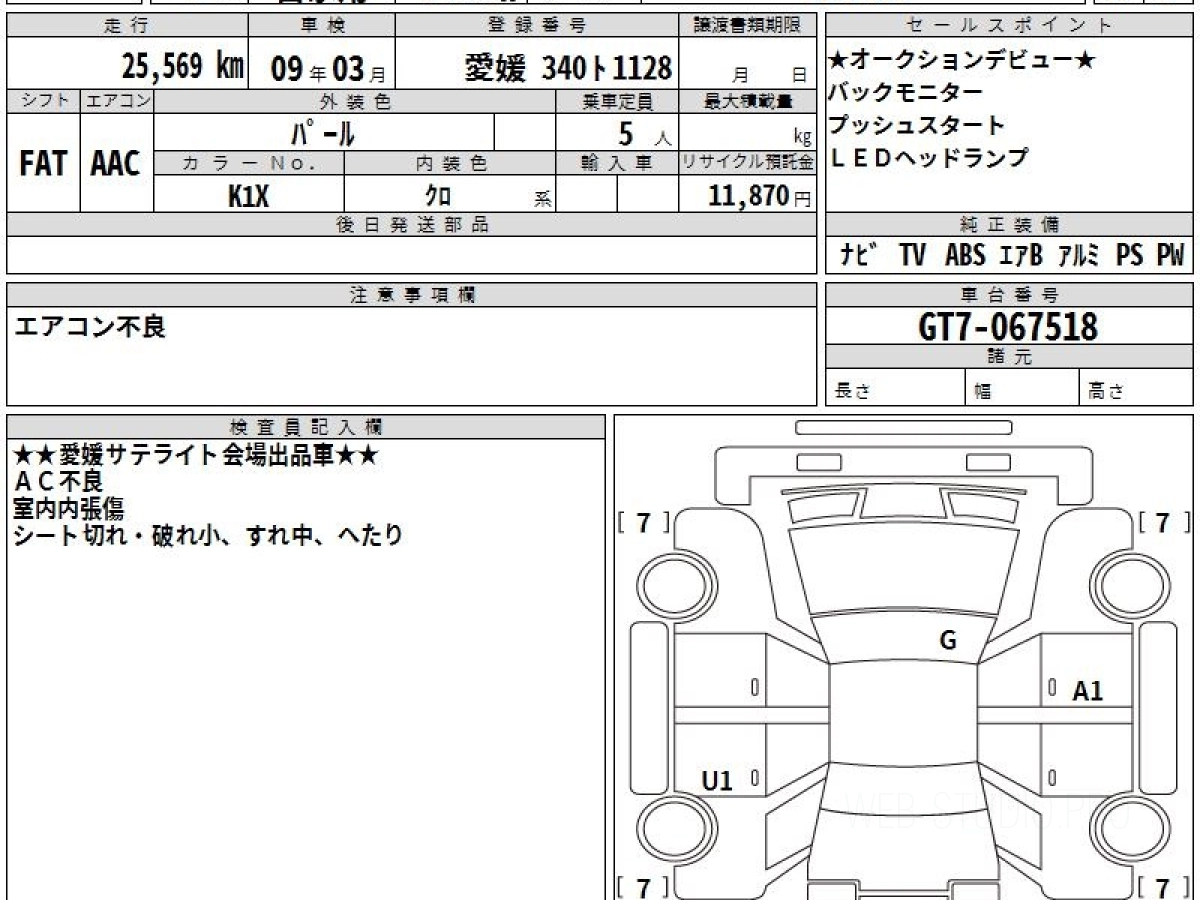The image size is (1200, 900).
Task: Select the 諸元 header
Action: click(x=1010, y=357)
